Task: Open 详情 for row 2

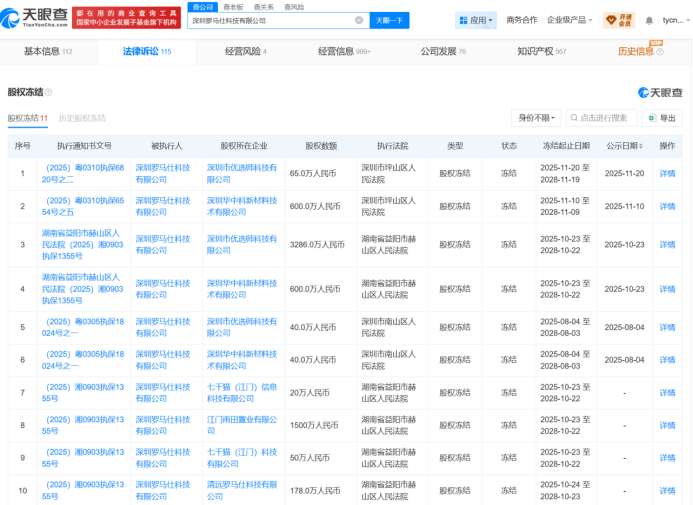Action: click(x=667, y=206)
